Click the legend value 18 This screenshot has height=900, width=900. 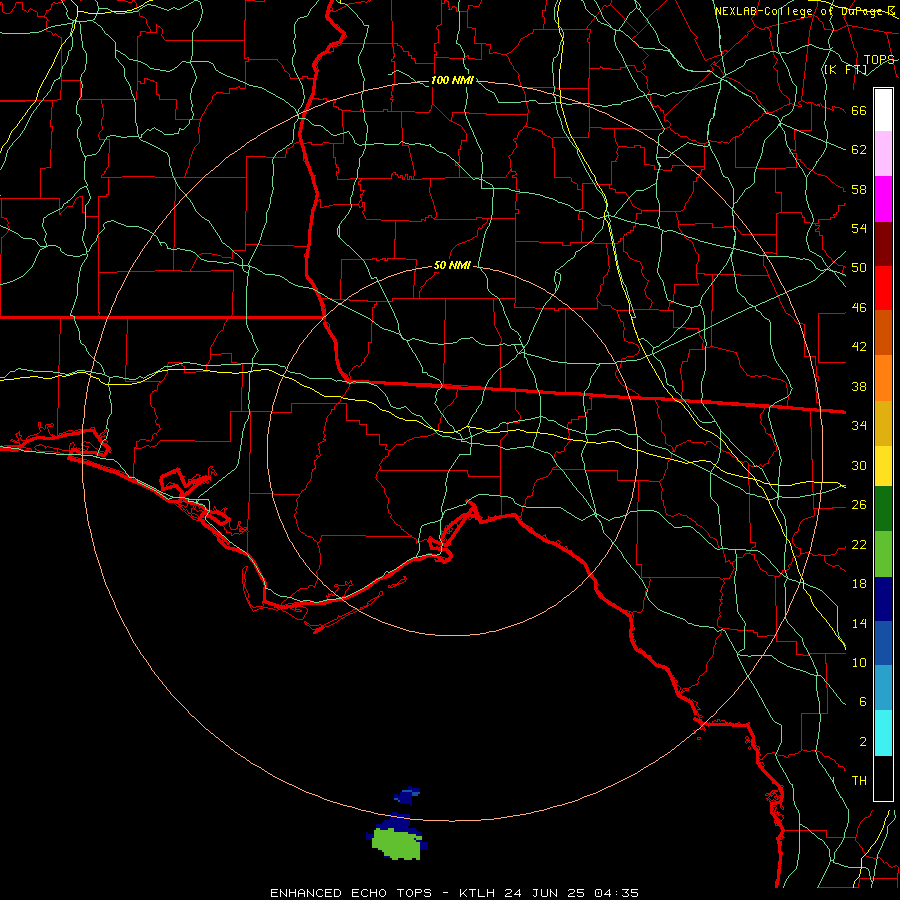(x=859, y=584)
